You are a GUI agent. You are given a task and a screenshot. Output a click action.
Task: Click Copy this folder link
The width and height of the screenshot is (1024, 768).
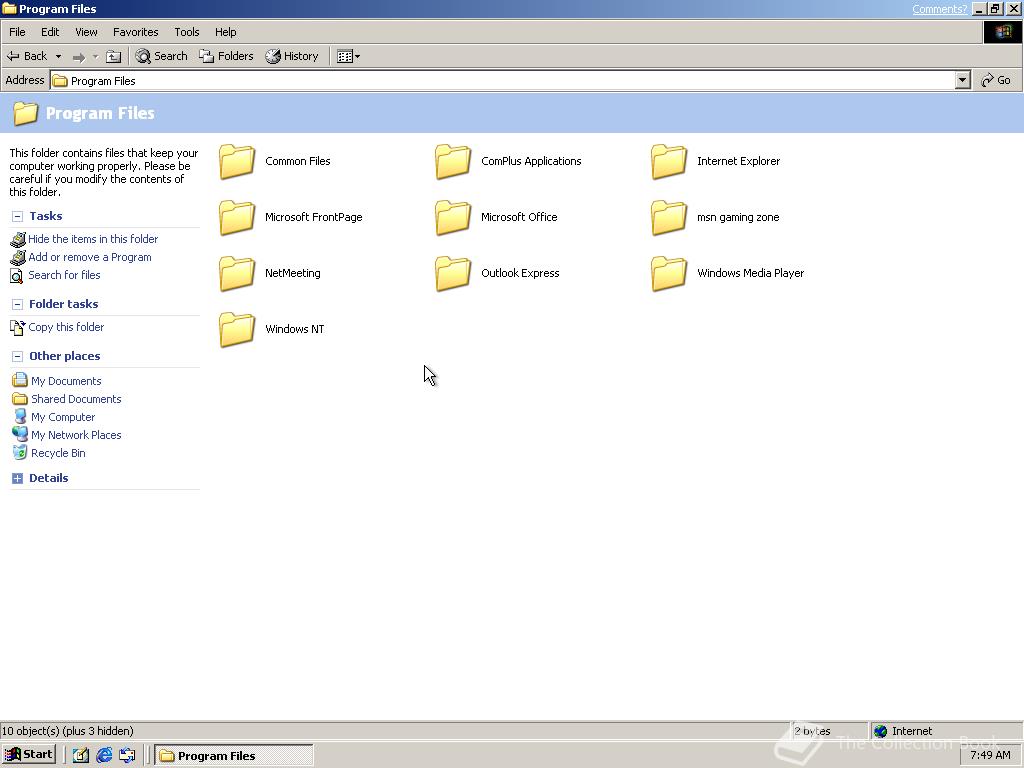point(66,327)
